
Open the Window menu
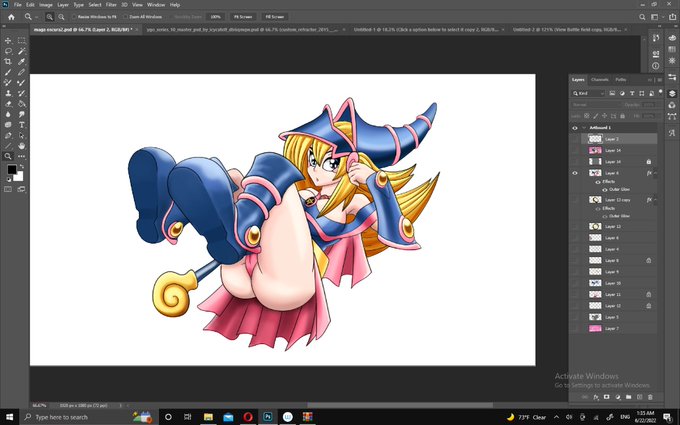156,5
